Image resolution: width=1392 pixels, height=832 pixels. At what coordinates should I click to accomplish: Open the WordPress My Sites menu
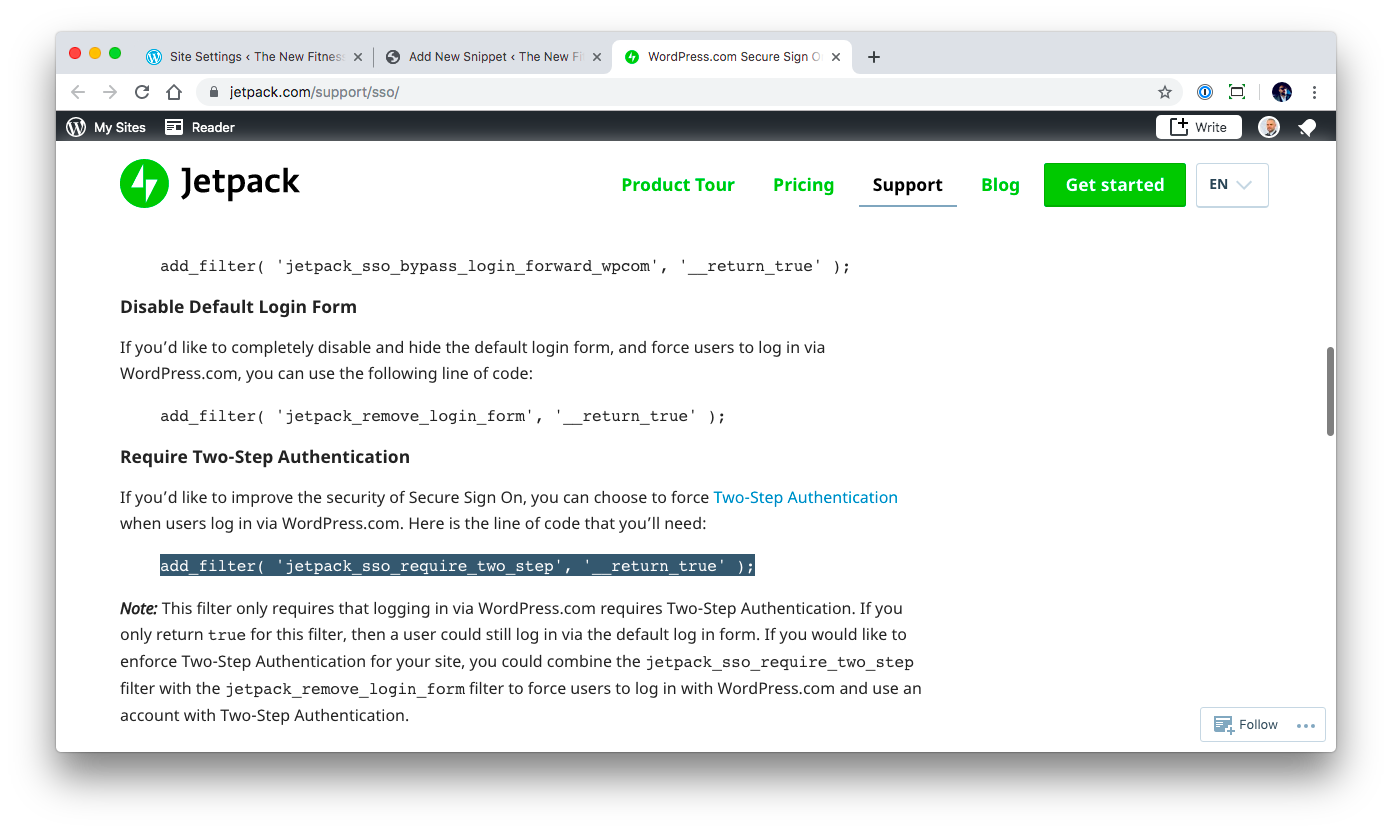click(x=106, y=127)
